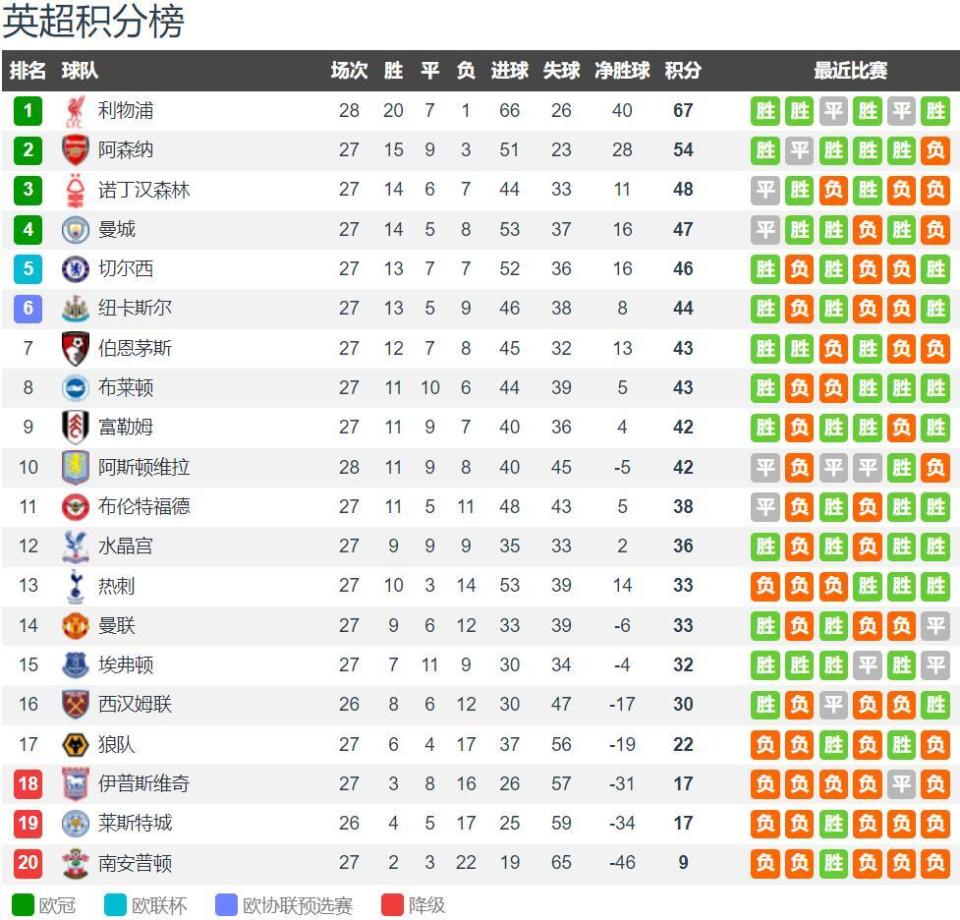Sort table by 净胜球 column header

coord(622,71)
